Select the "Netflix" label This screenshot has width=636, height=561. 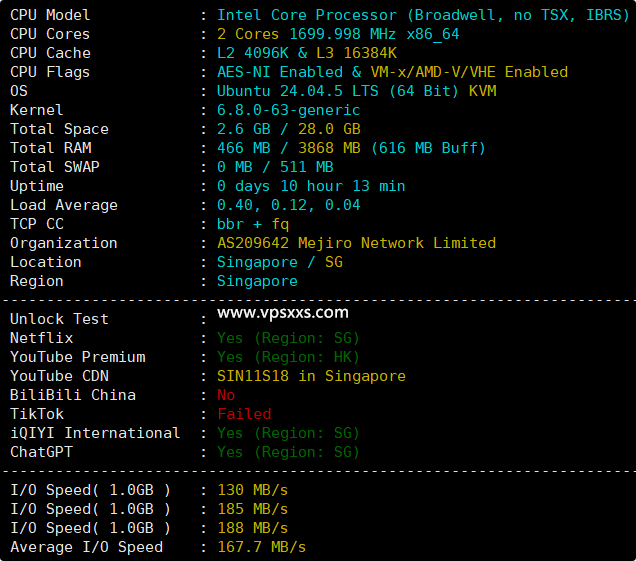click(x=41, y=338)
